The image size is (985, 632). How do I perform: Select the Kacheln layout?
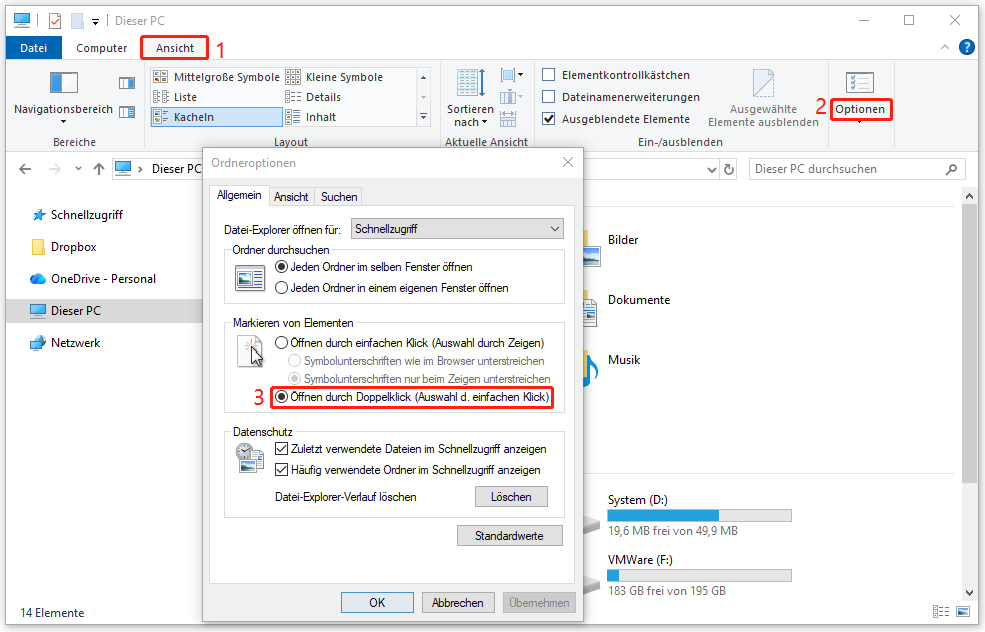click(x=217, y=117)
